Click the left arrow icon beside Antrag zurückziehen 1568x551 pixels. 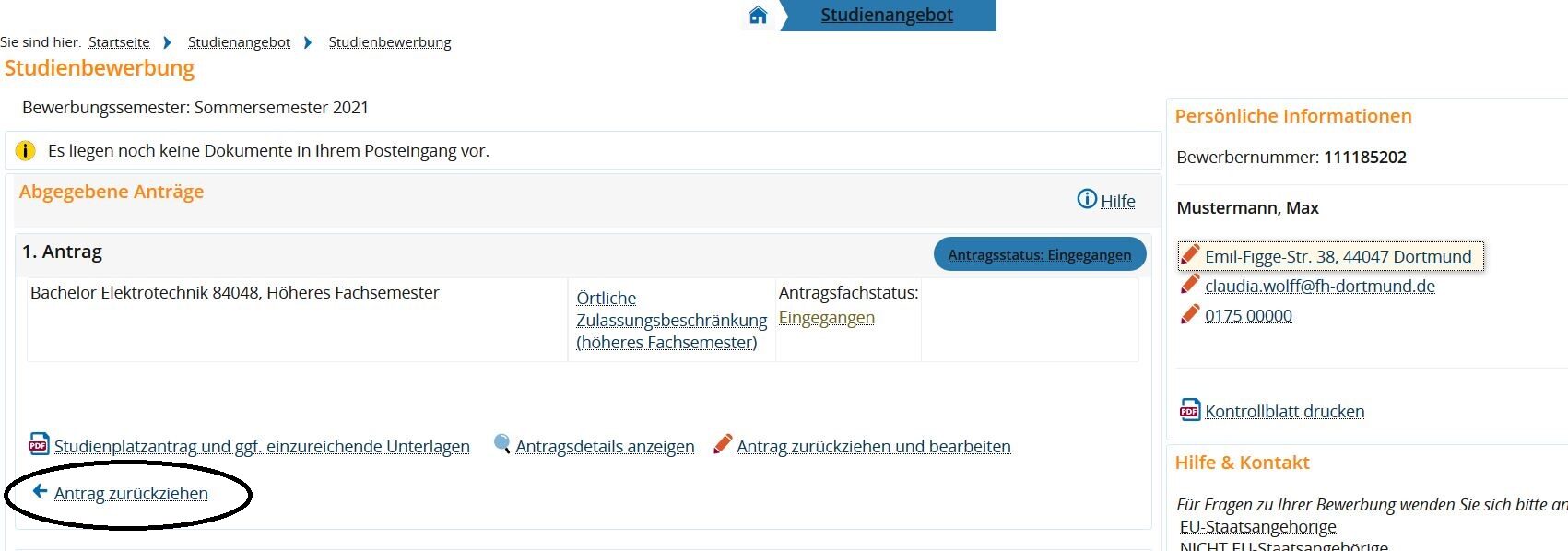40,492
